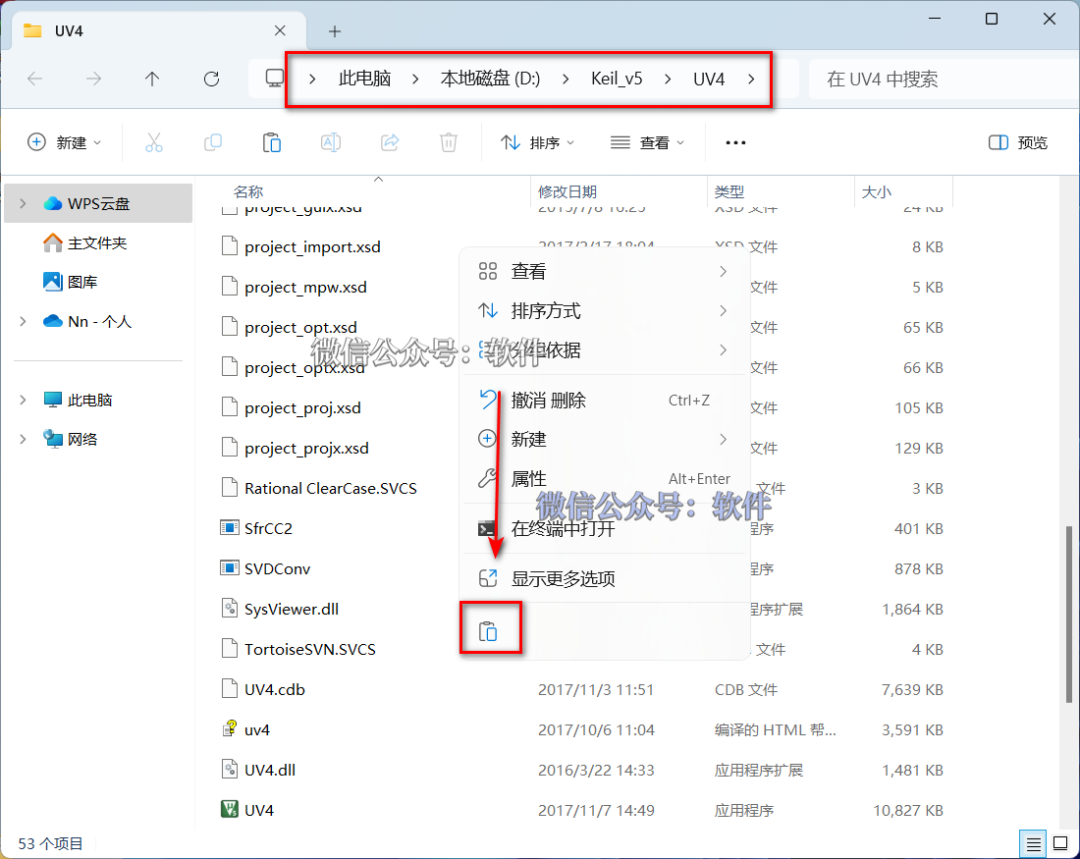This screenshot has height=859, width=1080.
Task: Rename the file using the toolbar rename icon
Action: 331,142
